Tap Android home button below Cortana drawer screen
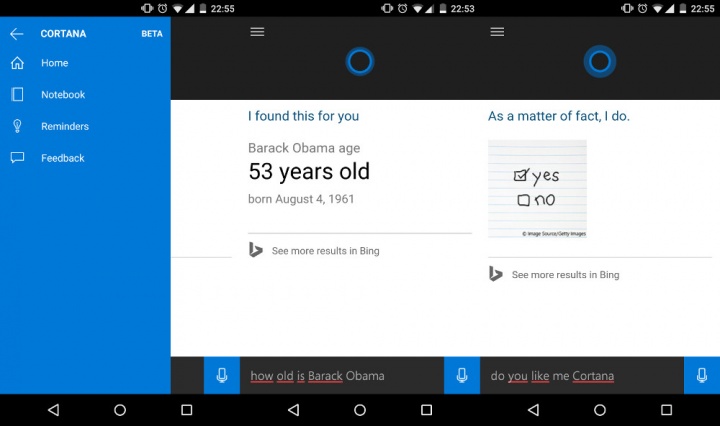 click(x=120, y=410)
